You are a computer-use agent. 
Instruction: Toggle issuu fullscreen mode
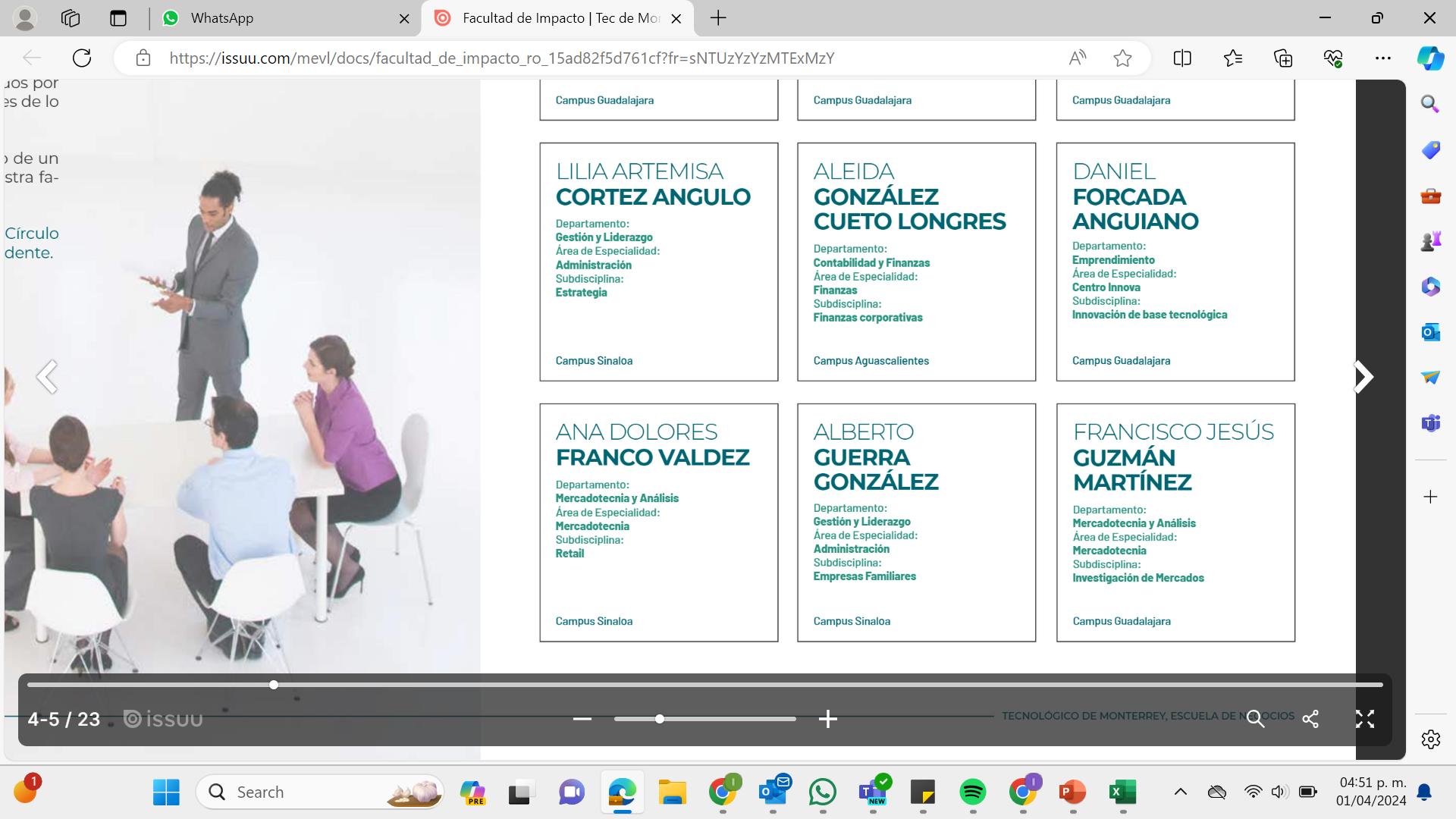(1365, 719)
